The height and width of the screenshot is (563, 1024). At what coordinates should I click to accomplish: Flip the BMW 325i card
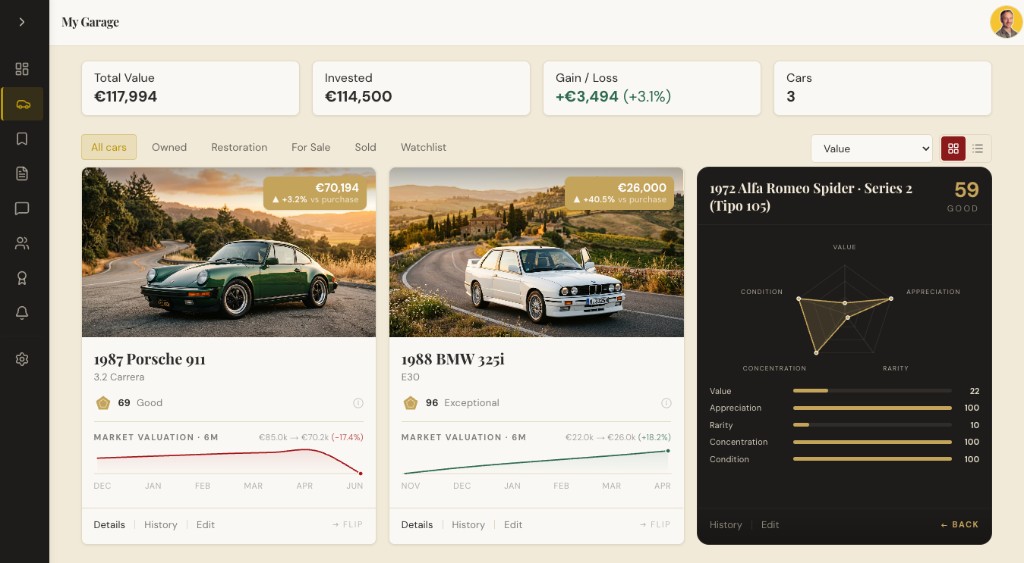click(655, 524)
